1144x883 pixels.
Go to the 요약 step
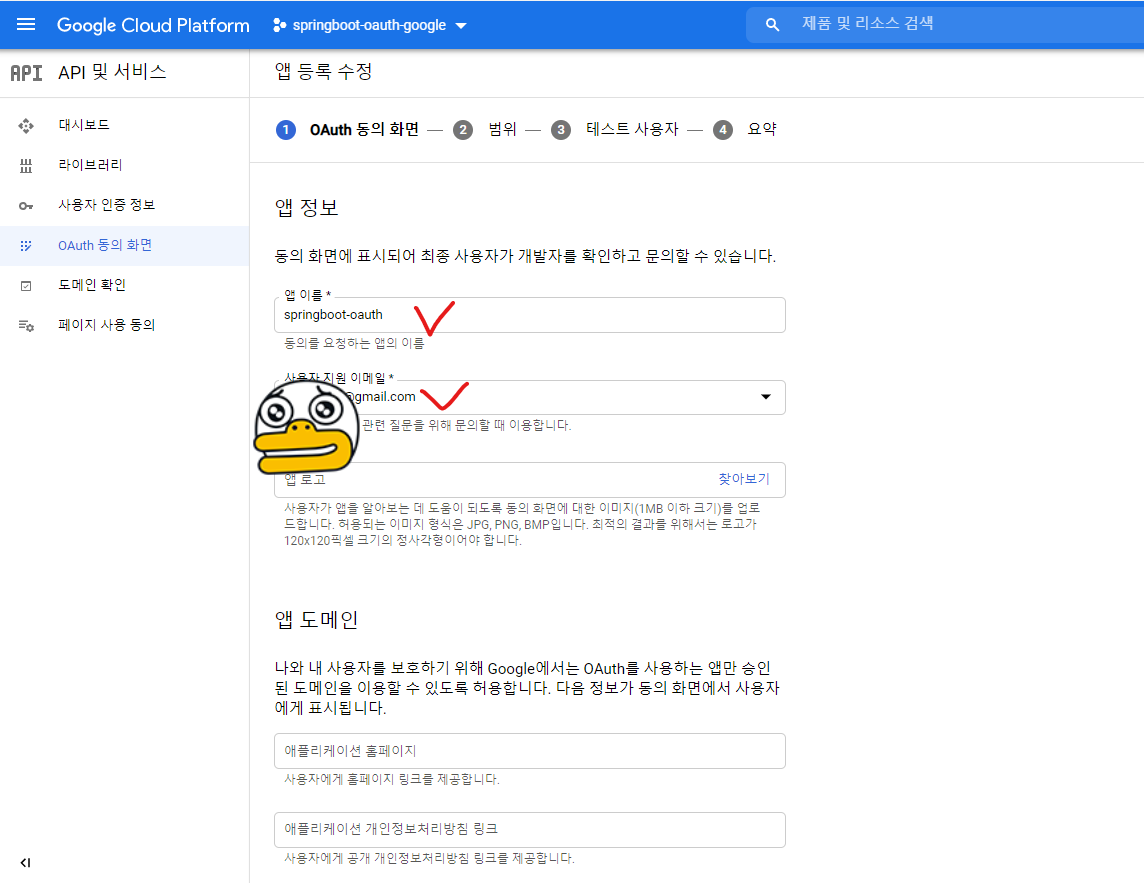coord(762,130)
